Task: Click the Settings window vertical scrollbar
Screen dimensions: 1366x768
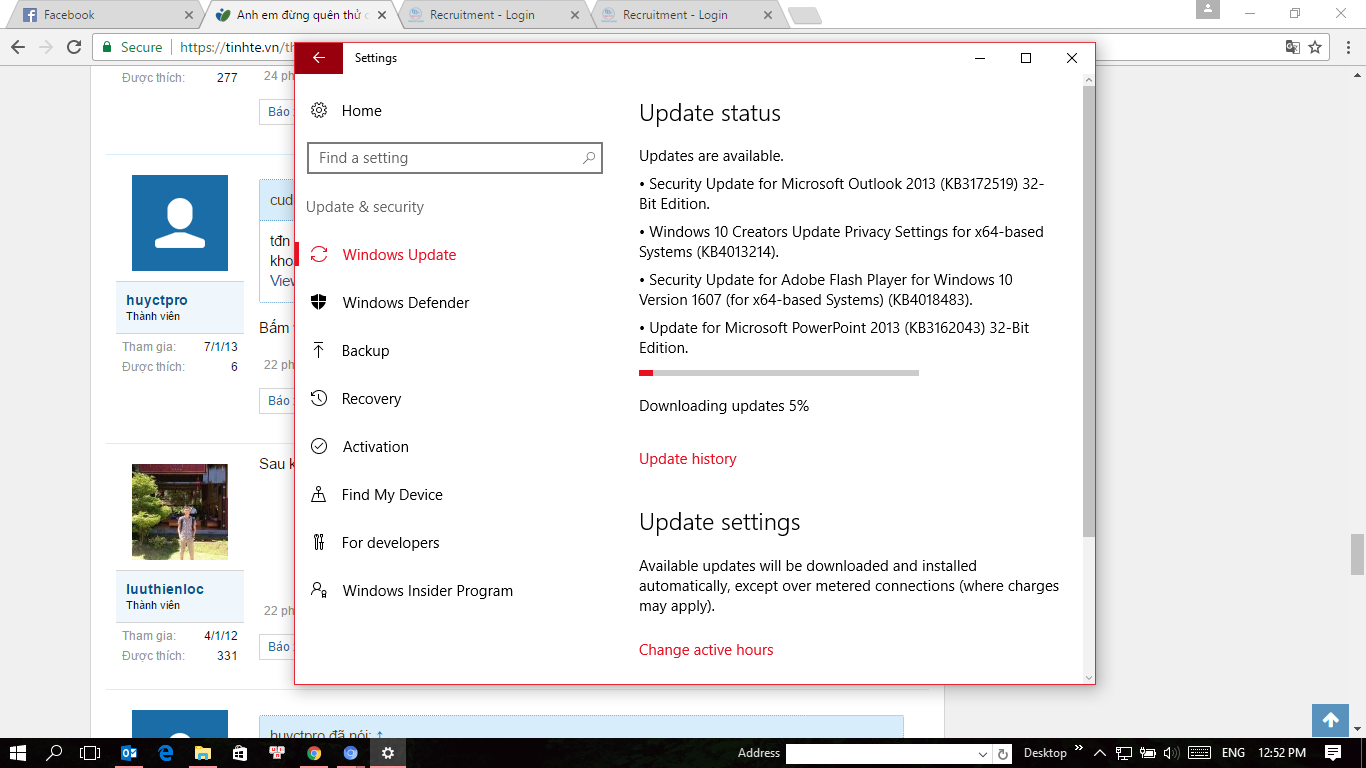Action: [1089, 311]
